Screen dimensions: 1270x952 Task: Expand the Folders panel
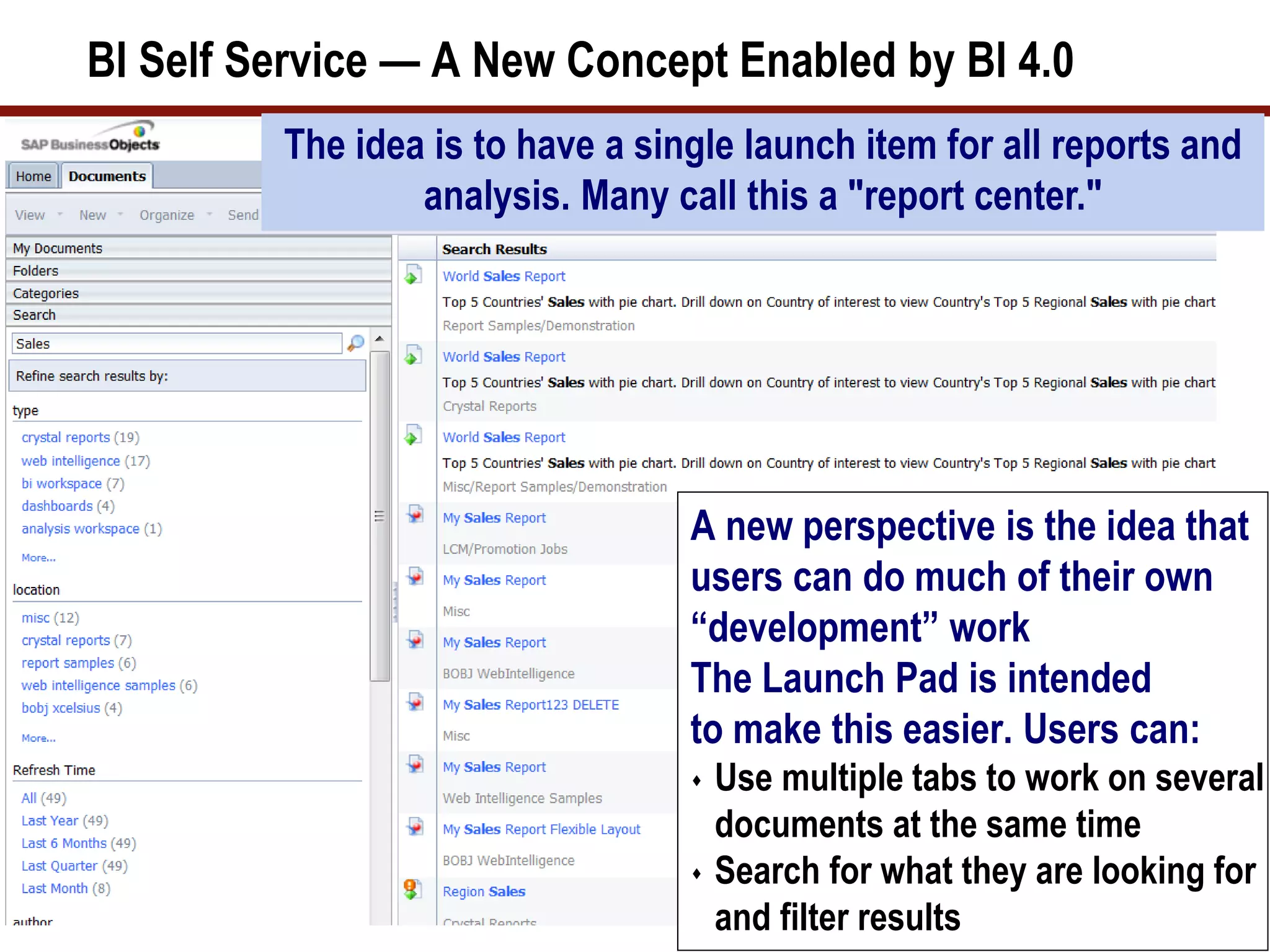click(x=198, y=271)
